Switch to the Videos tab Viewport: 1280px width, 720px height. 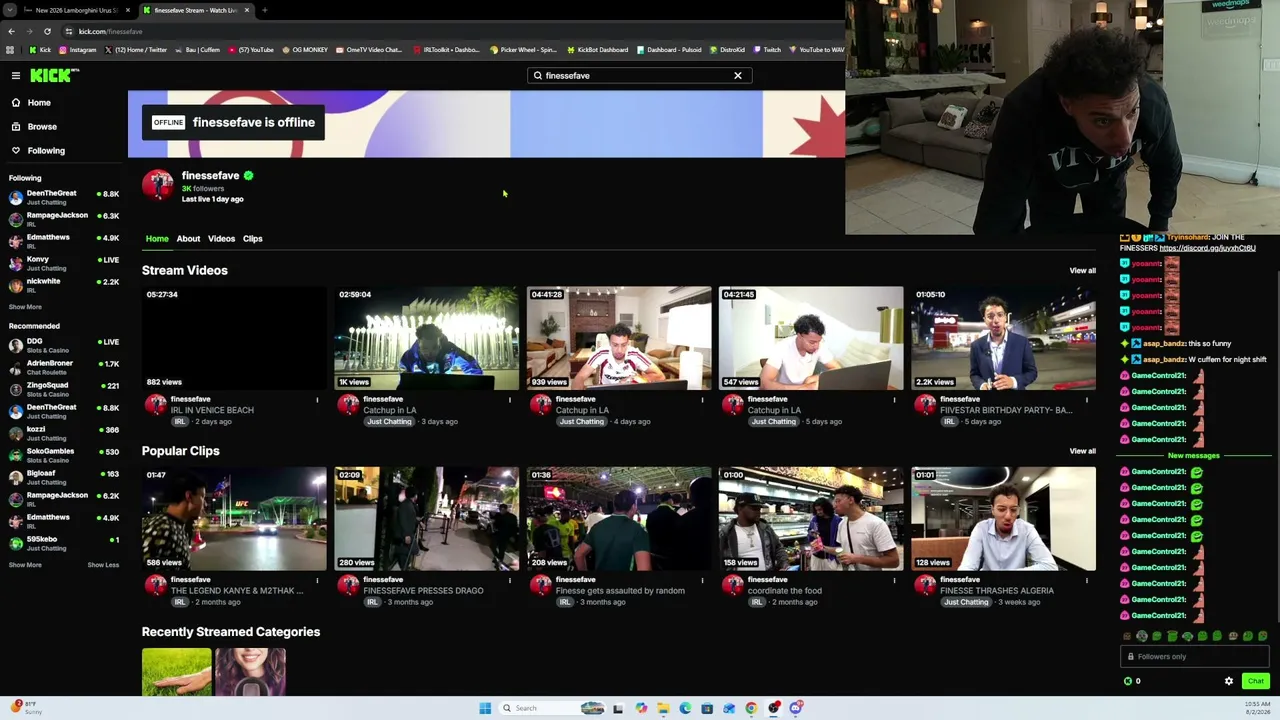(221, 239)
